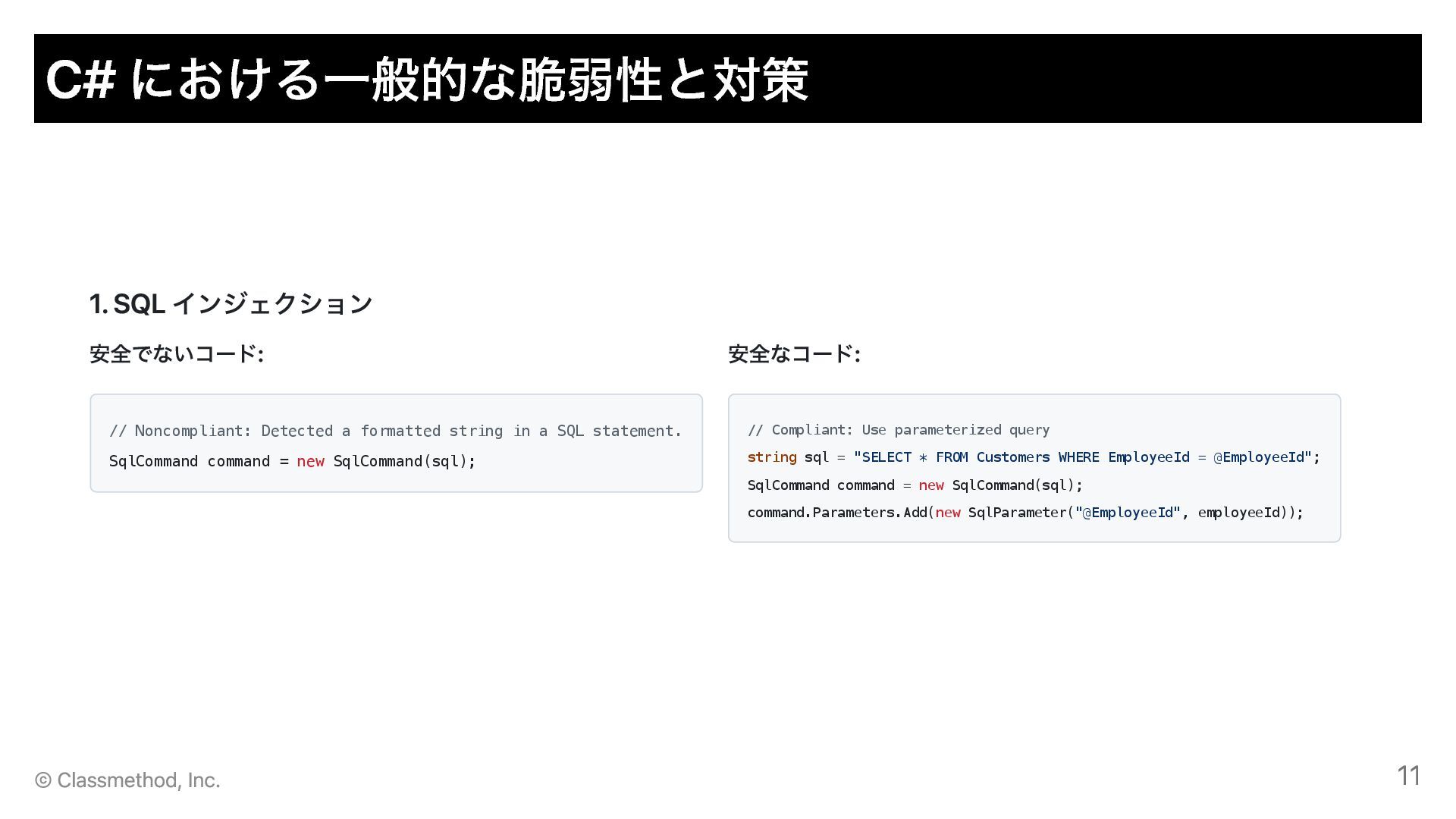Click the line 'command.Parameters.Add(new SqlParameter...'
Screen dimensions: 1456x819
[x=1025, y=513]
